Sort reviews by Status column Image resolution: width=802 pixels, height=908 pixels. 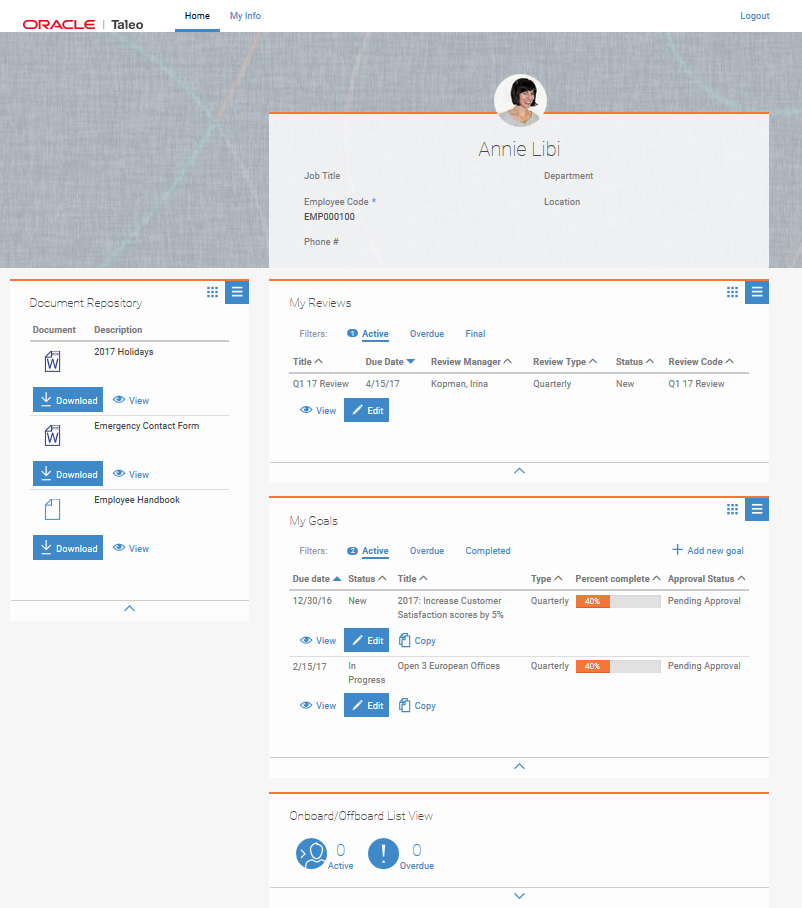coord(635,361)
